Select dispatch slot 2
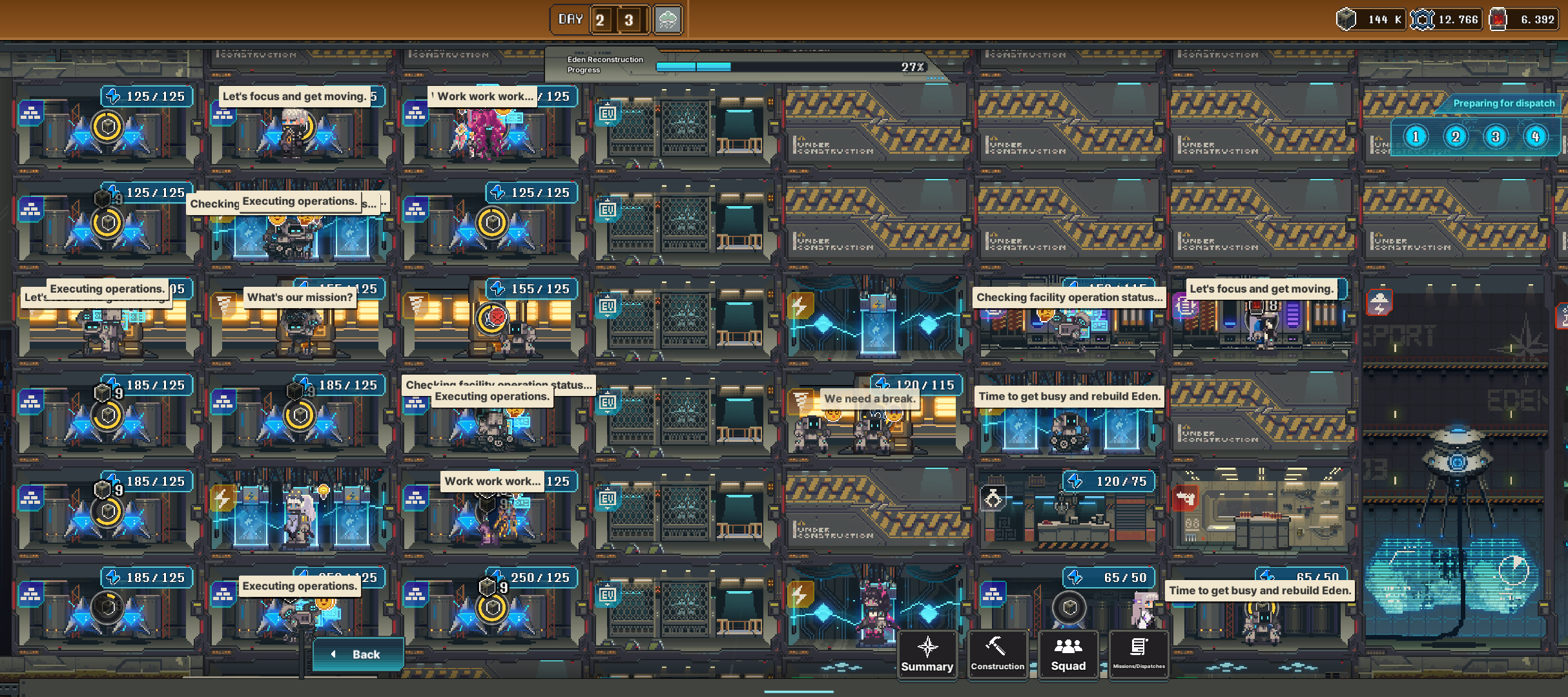The image size is (1568, 697). [x=1456, y=136]
